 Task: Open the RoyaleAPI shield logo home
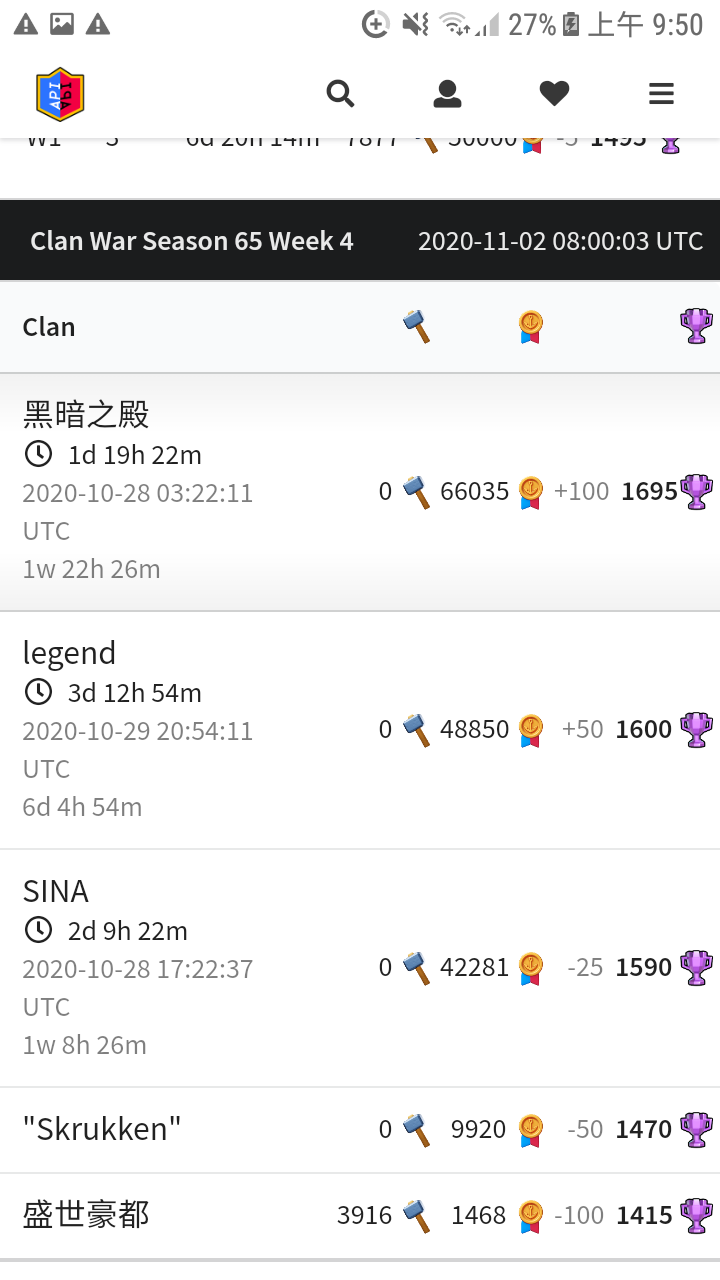click(60, 94)
